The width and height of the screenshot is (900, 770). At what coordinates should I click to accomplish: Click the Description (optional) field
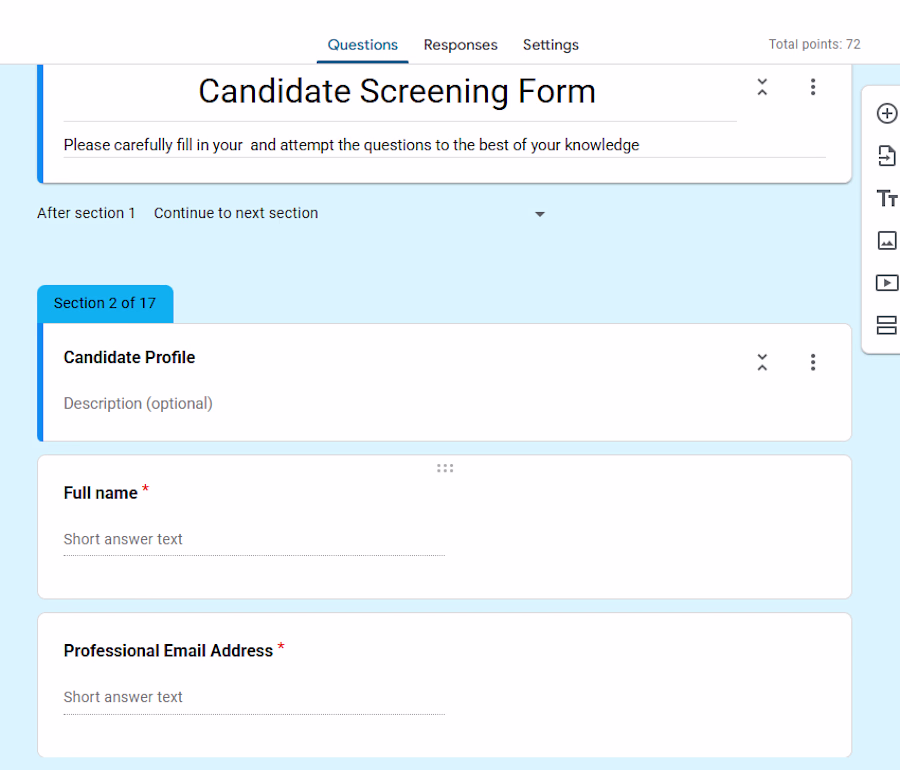[x=138, y=404]
